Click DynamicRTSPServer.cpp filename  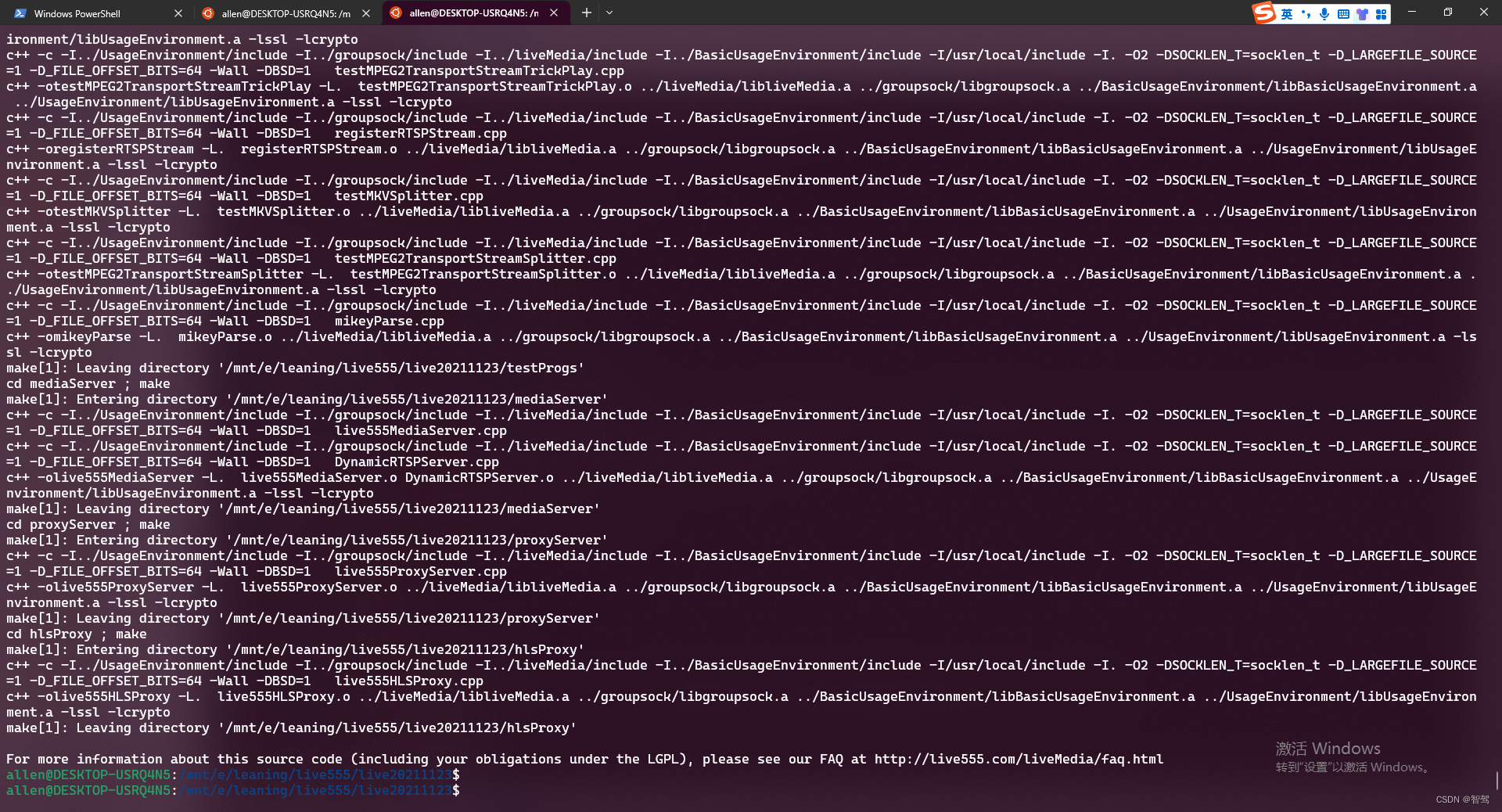417,462
